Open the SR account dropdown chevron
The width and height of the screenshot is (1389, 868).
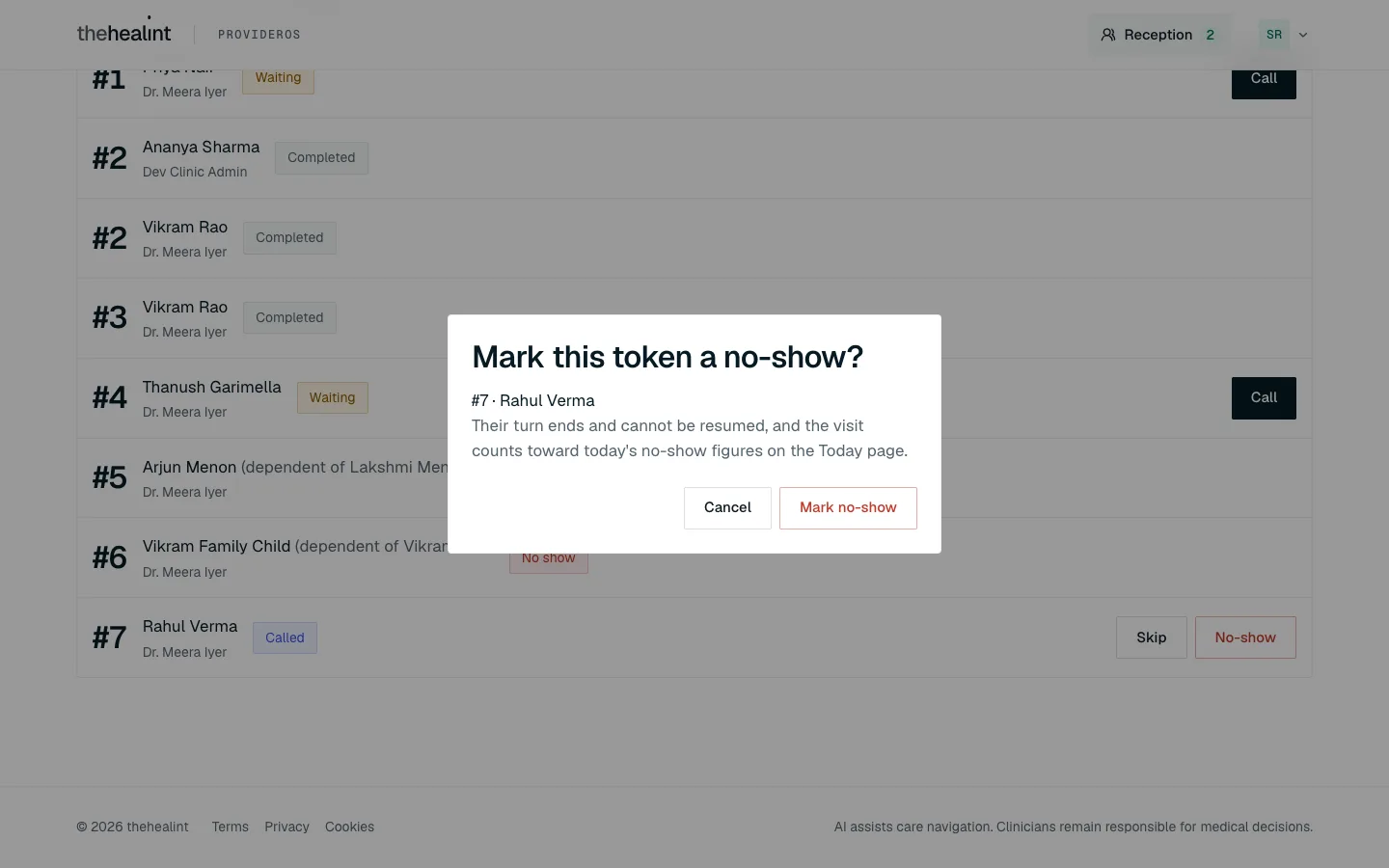tap(1303, 35)
